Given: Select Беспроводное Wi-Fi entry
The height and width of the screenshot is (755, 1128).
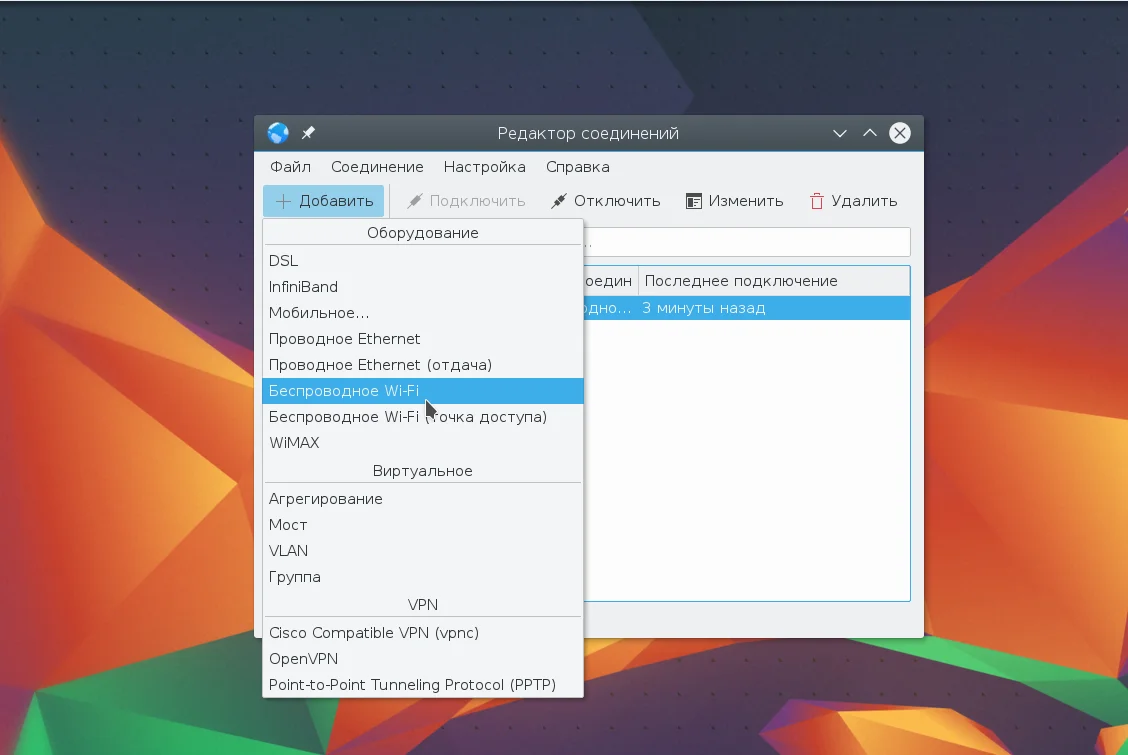Looking at the screenshot, I should (x=423, y=390).
